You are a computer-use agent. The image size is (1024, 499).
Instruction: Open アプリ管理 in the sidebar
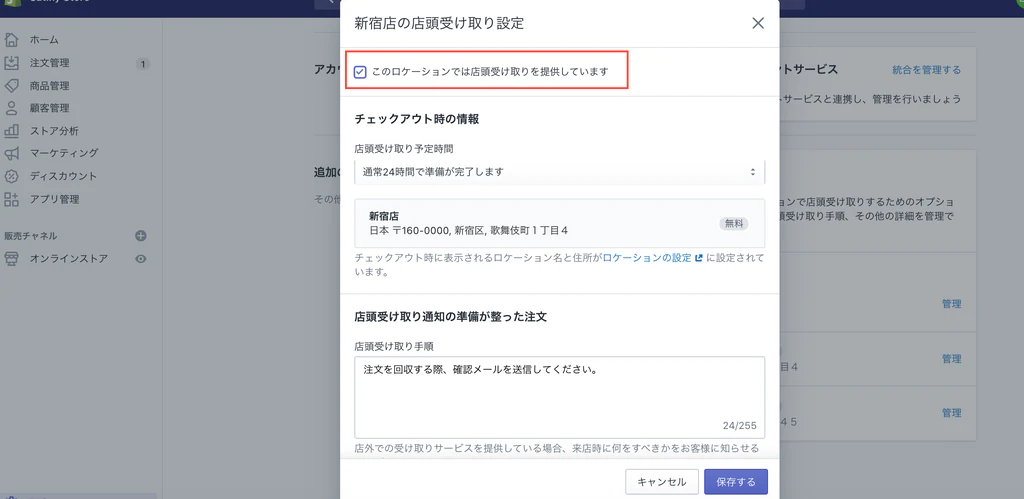click(54, 199)
